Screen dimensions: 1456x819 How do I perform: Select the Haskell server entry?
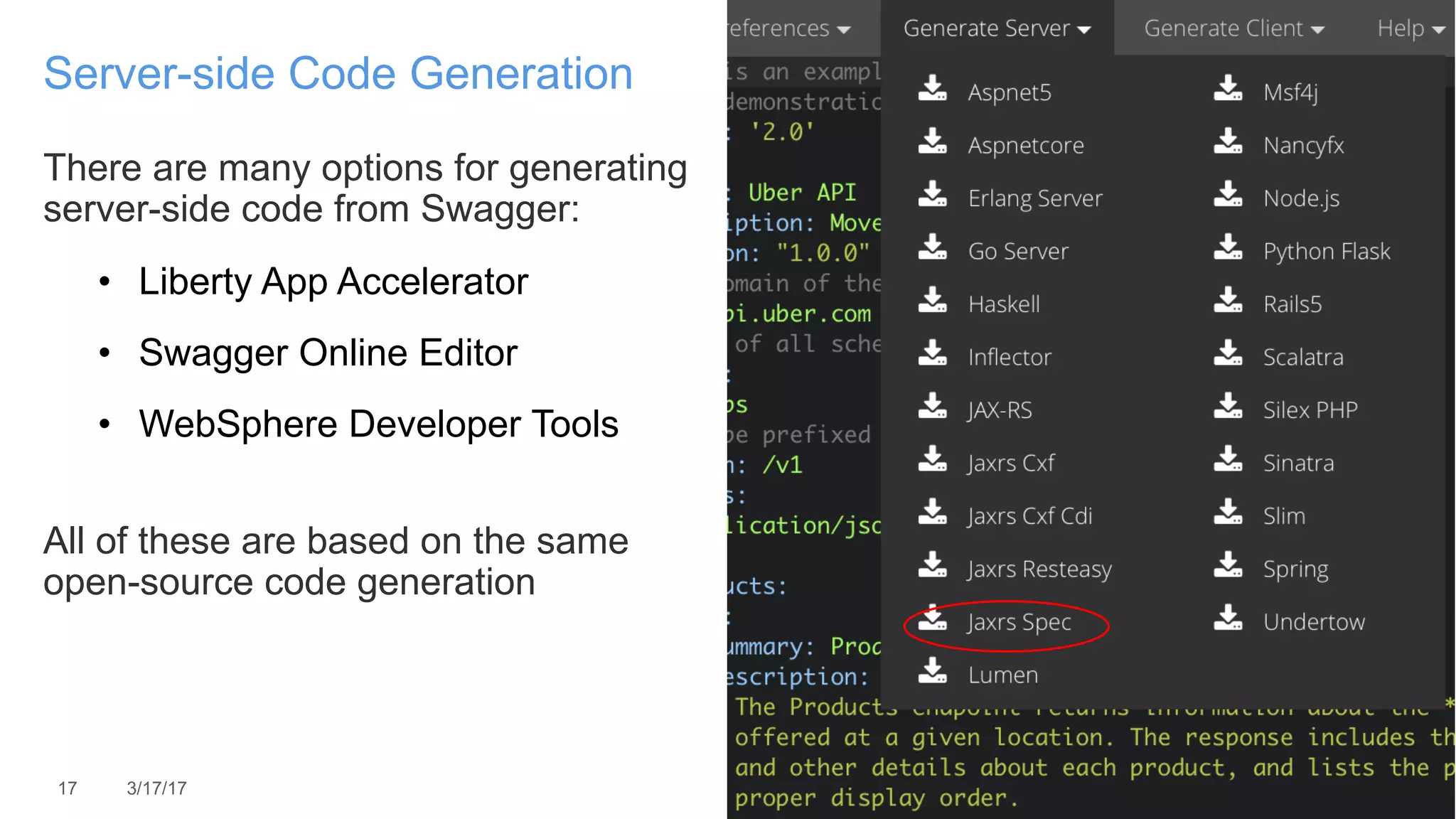pyautogui.click(x=1004, y=304)
